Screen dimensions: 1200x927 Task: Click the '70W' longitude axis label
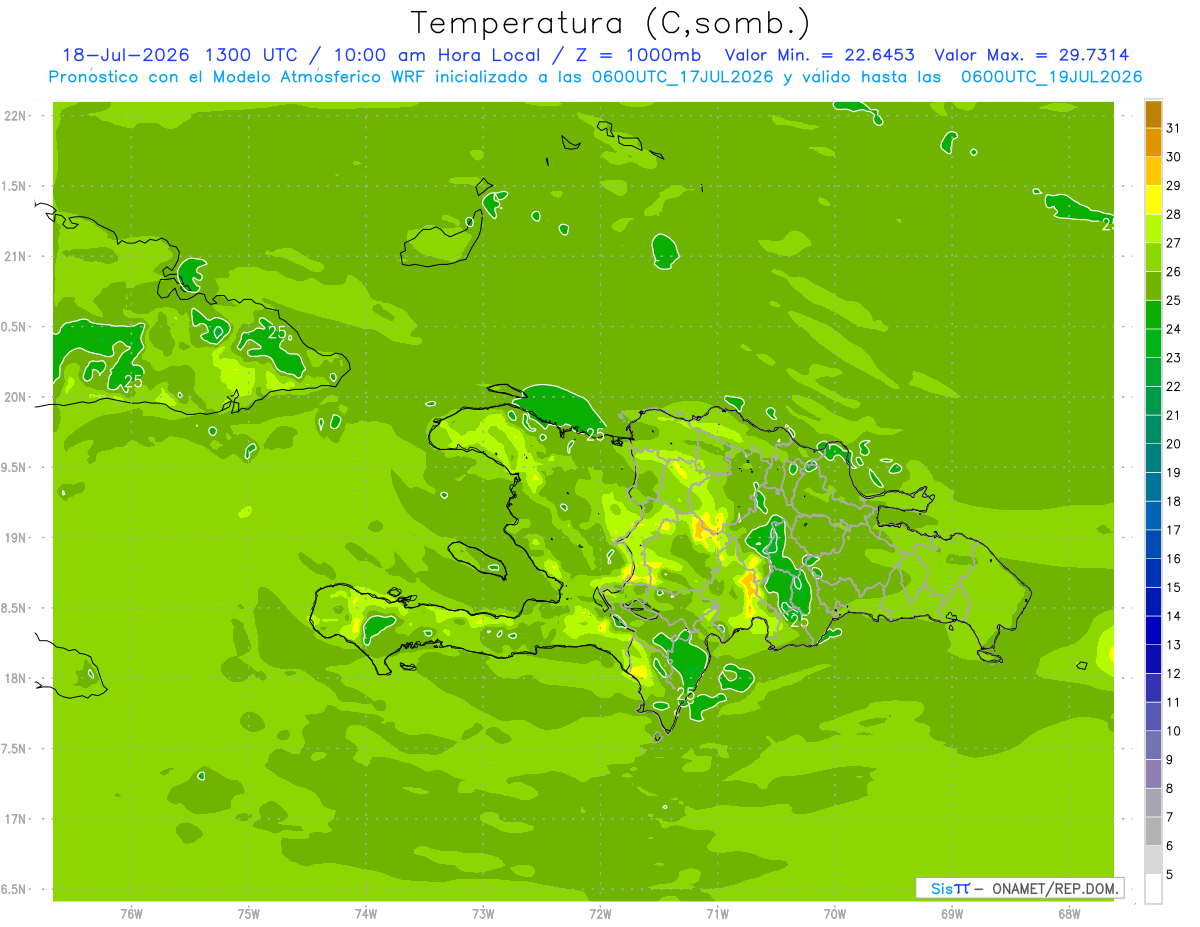click(834, 914)
